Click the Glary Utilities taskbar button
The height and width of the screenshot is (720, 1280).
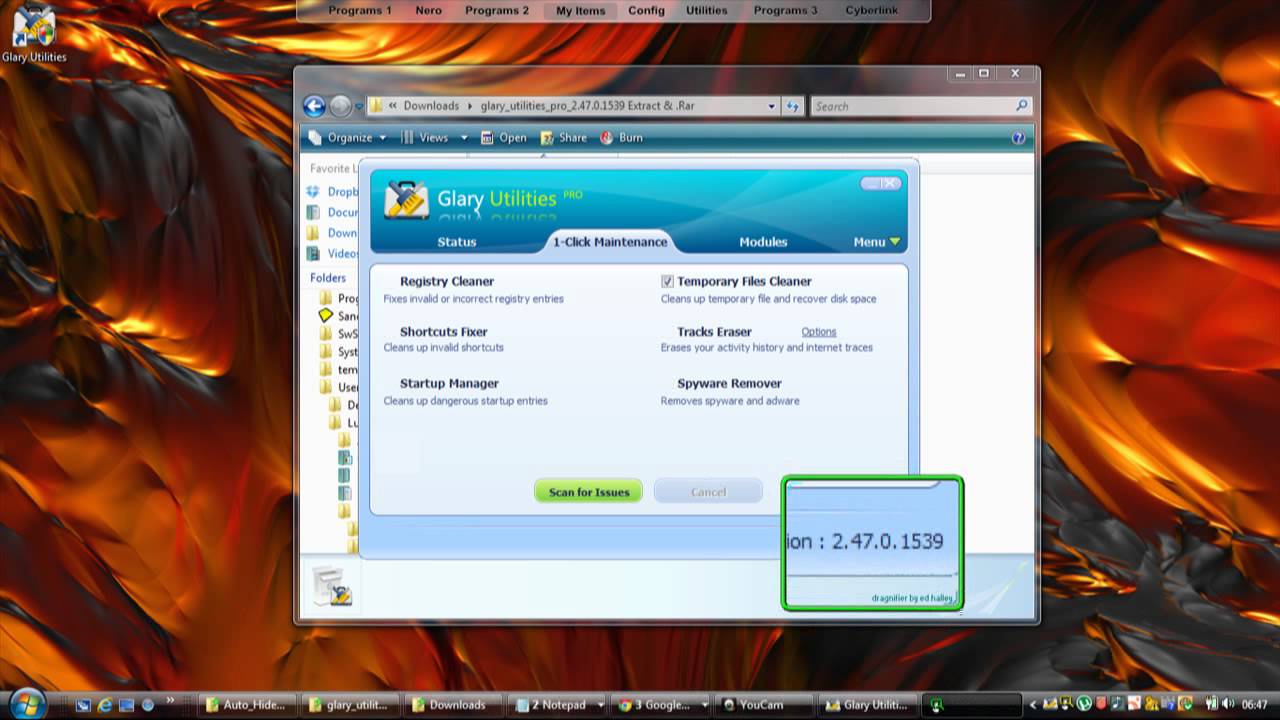coord(868,705)
